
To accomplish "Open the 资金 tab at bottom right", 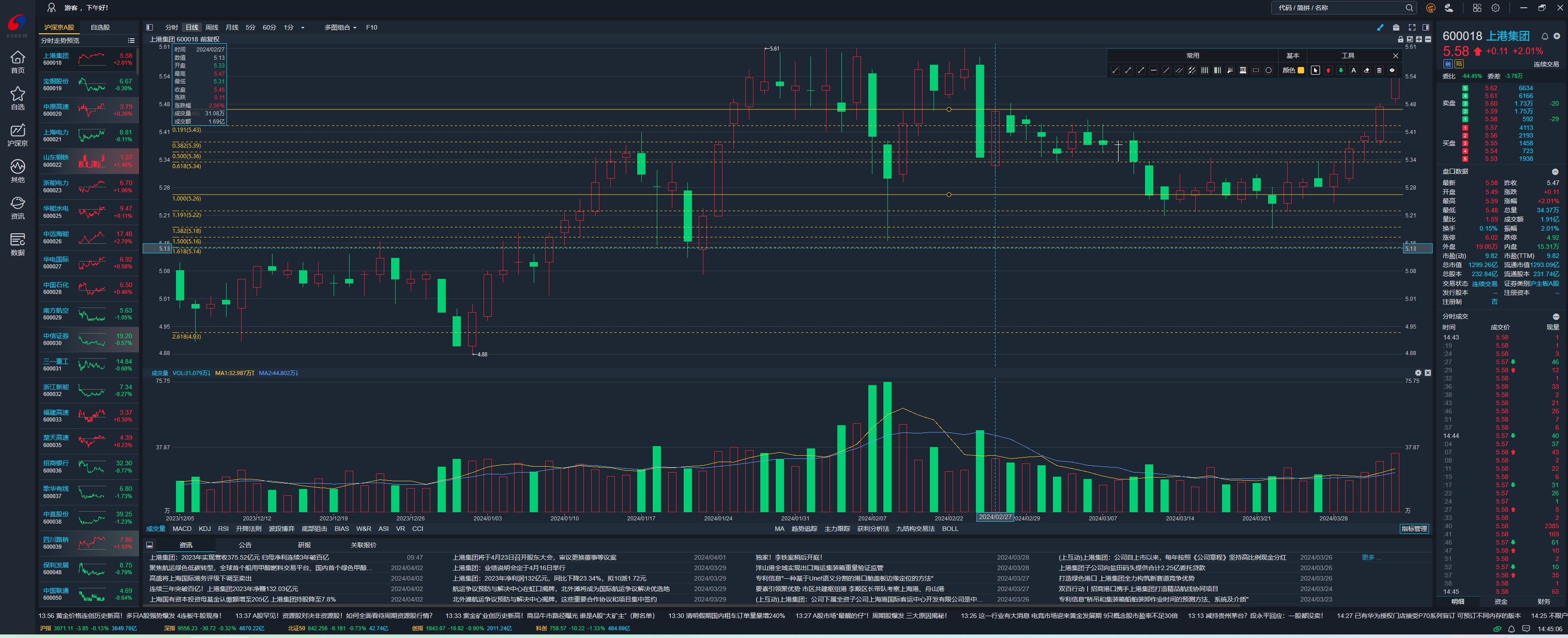I will pos(1501,602).
